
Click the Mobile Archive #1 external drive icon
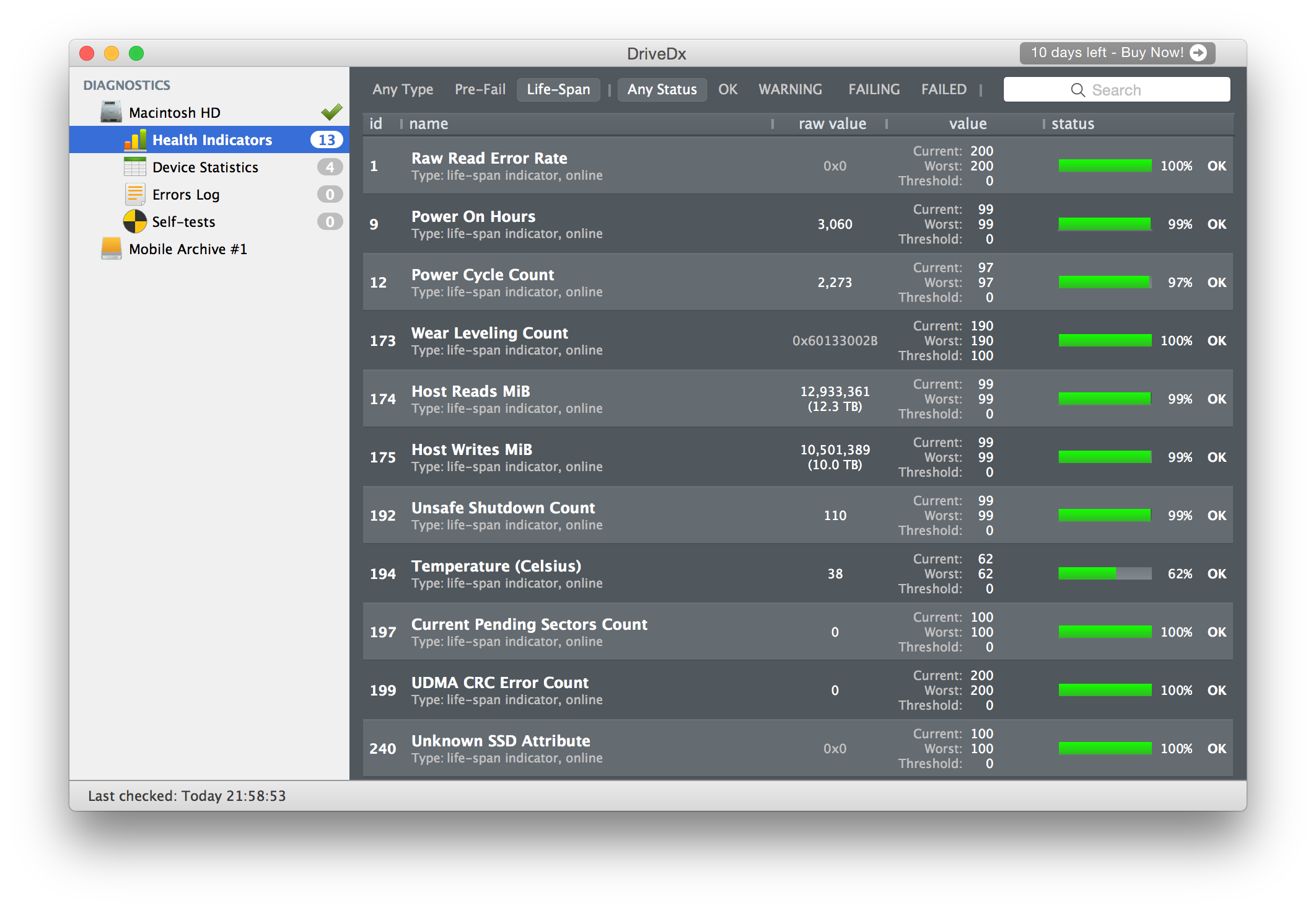[x=112, y=249]
